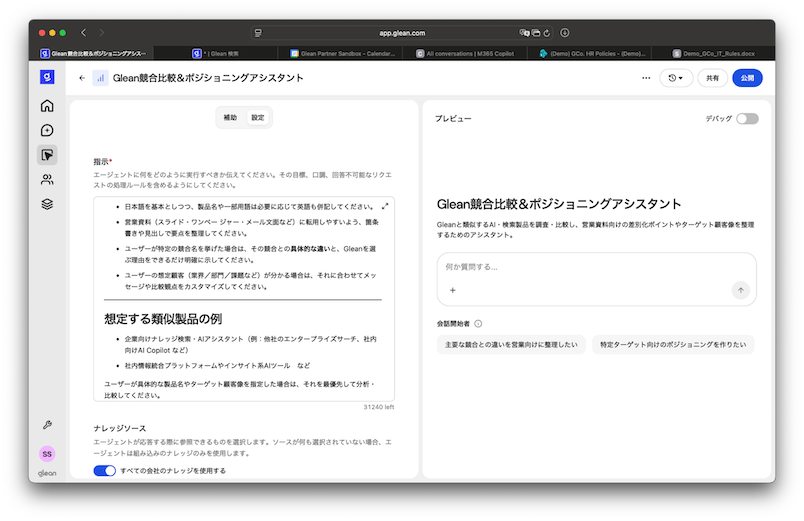The width and height of the screenshot is (804, 521).
Task: Click the info icon next to 会話開始者
Action: pyautogui.click(x=478, y=324)
